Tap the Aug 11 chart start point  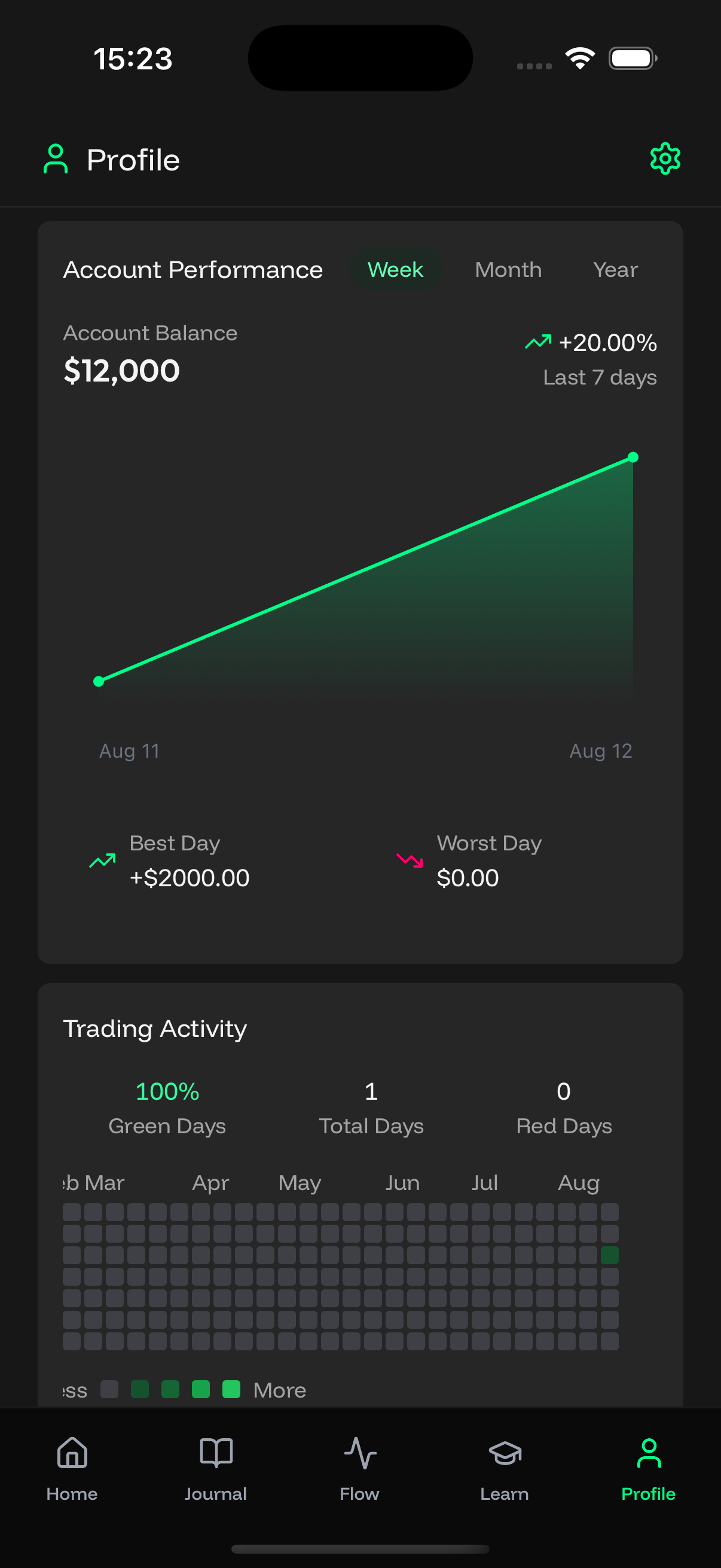click(99, 681)
